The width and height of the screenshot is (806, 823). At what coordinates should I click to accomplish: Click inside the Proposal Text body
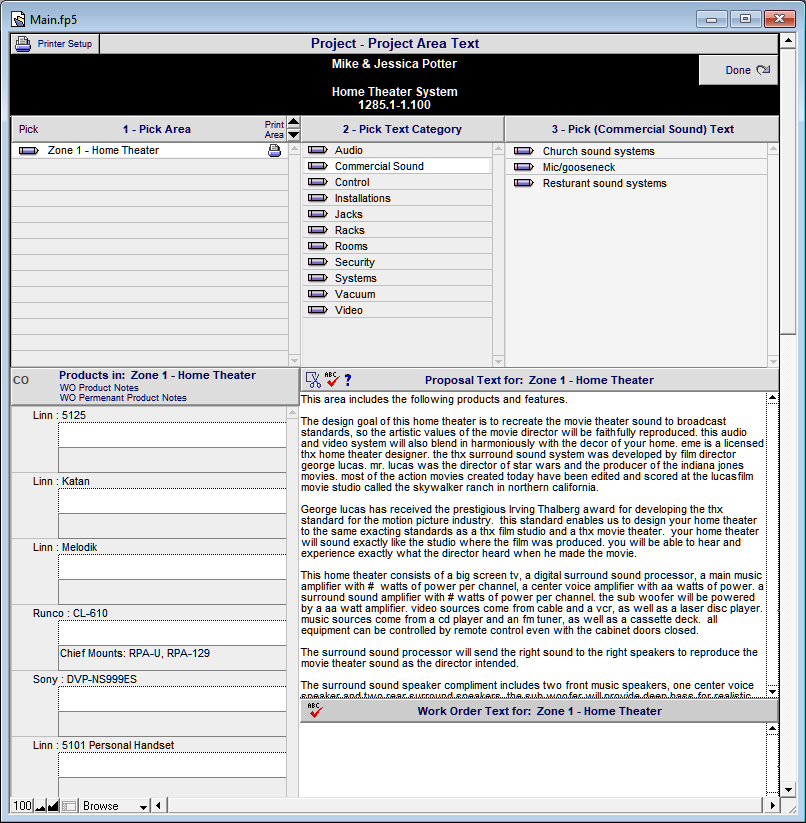pyautogui.click(x=532, y=545)
